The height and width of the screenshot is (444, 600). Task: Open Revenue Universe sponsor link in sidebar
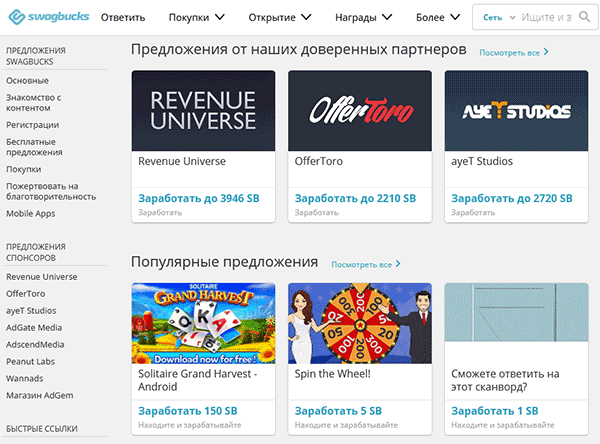pos(42,277)
